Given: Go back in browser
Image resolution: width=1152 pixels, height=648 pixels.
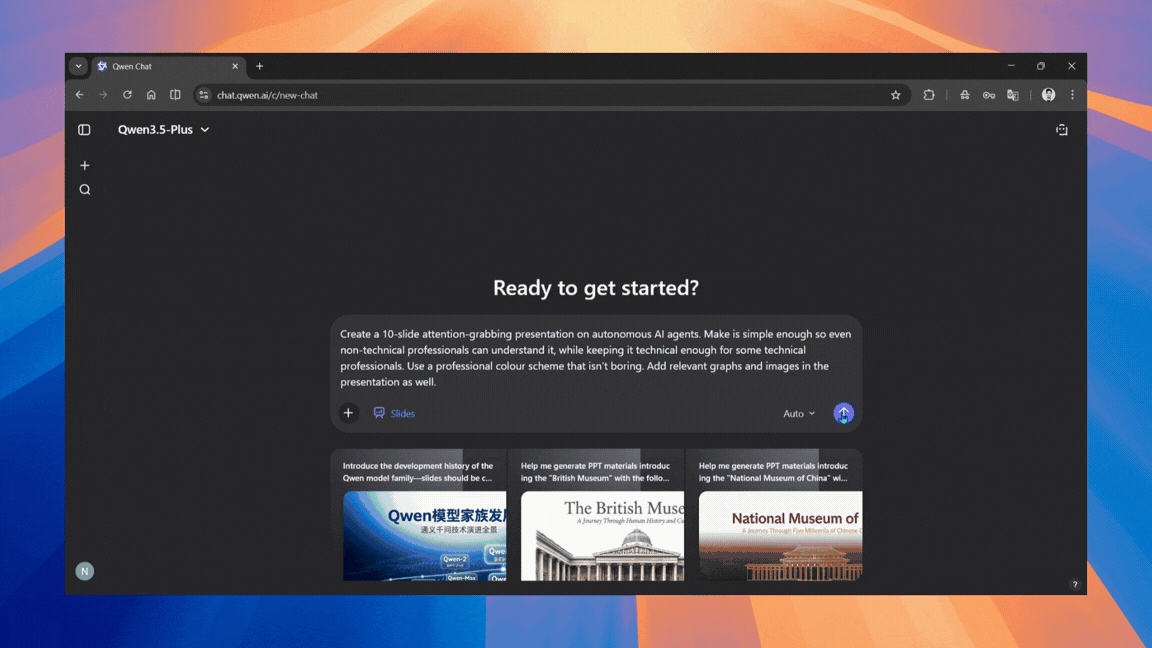Looking at the screenshot, I should [79, 95].
